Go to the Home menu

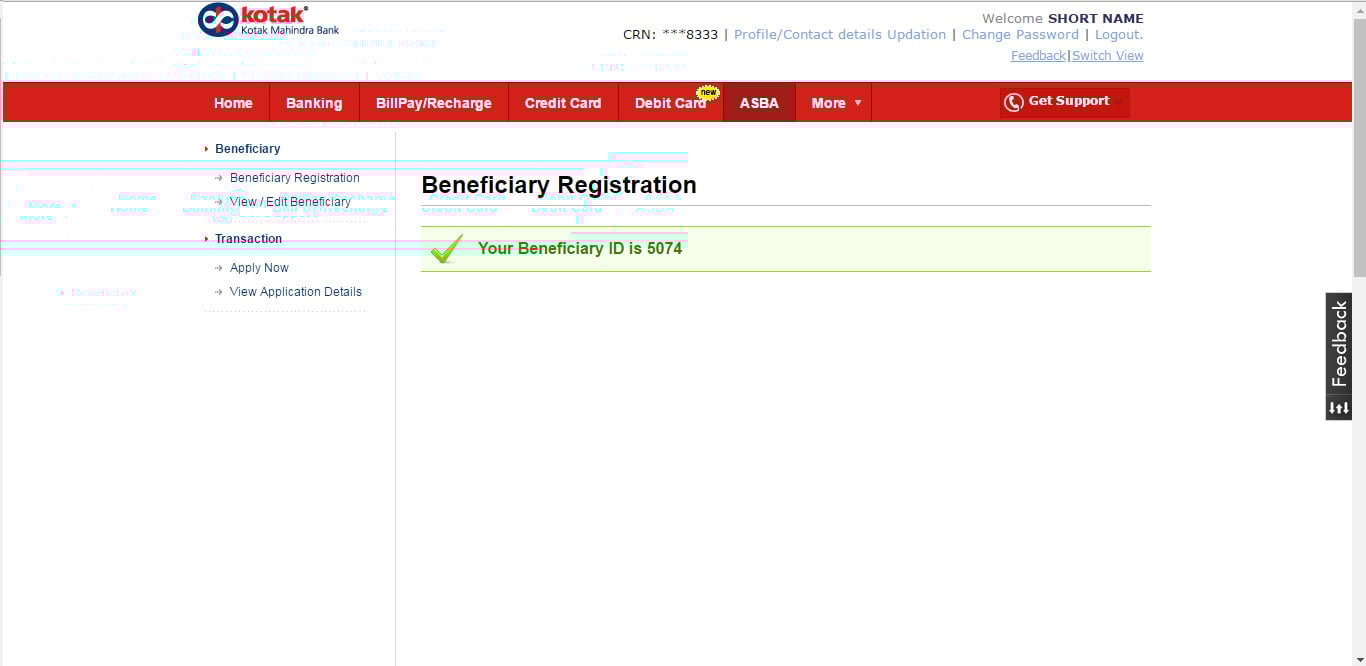click(233, 103)
